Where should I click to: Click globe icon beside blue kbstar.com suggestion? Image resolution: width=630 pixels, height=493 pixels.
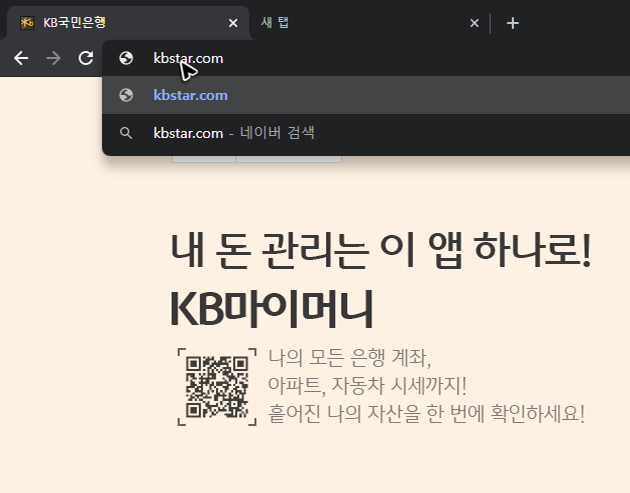(126, 95)
